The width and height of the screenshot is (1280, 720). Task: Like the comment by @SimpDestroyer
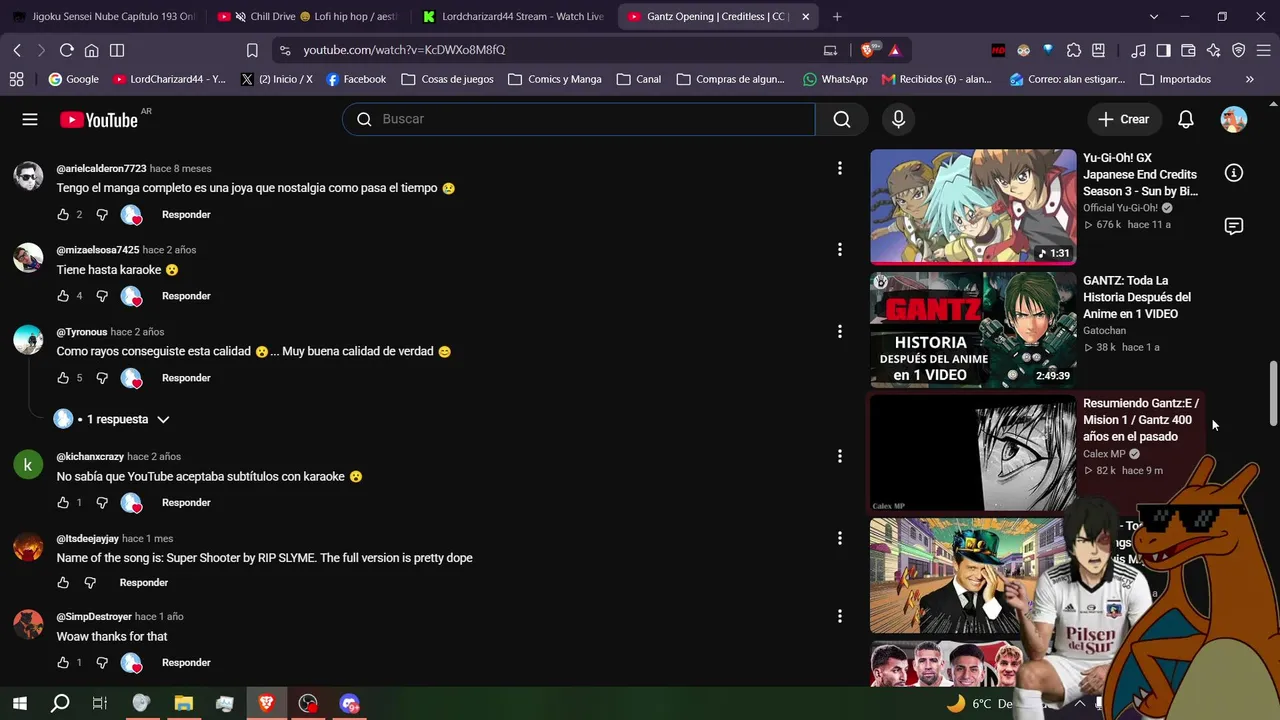coord(63,663)
